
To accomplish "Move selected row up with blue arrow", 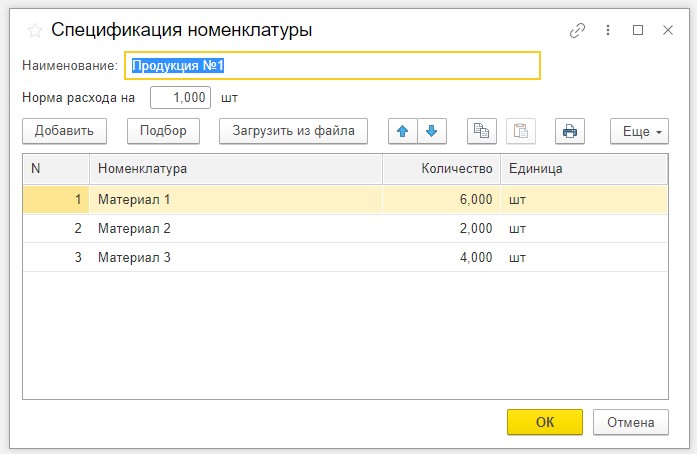I will click(403, 131).
